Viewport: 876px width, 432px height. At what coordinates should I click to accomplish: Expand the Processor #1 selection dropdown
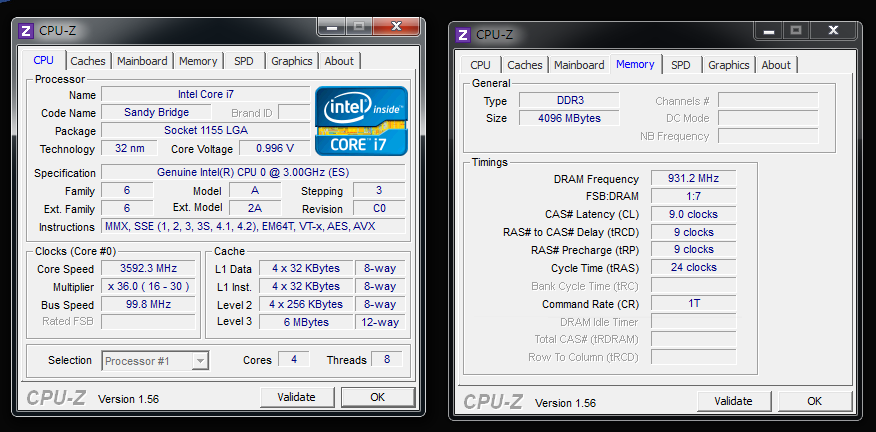pos(199,361)
